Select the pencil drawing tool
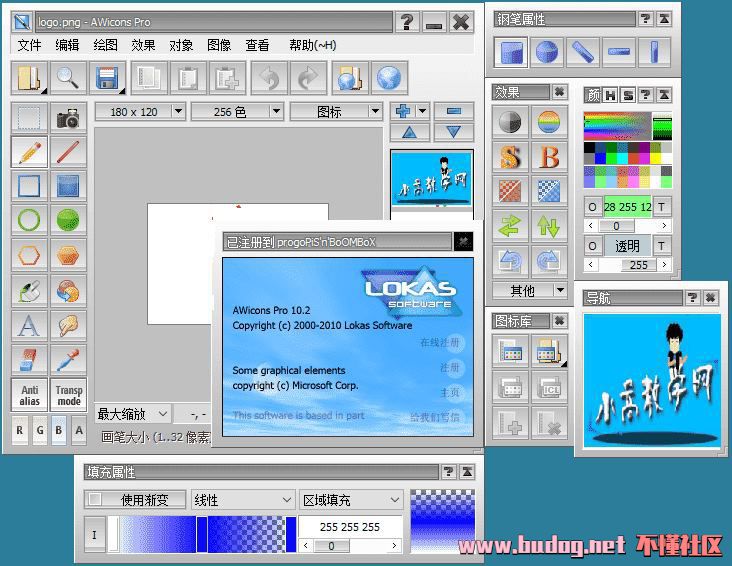This screenshot has height=566, width=732. 29,152
